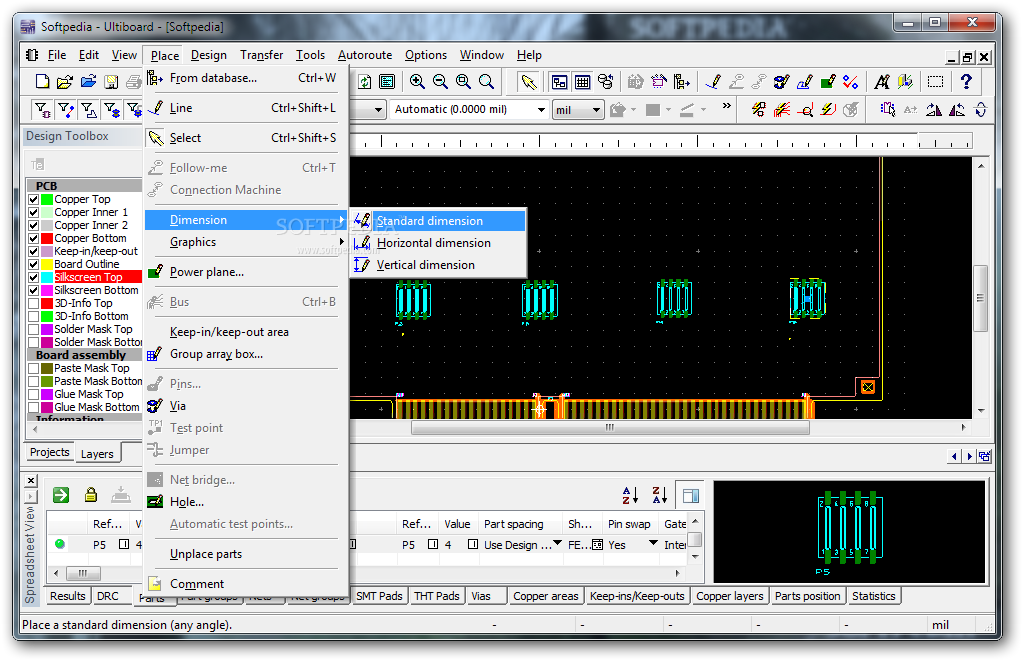Open the Statistics tab
The height and width of the screenshot is (661, 1023).
point(874,596)
